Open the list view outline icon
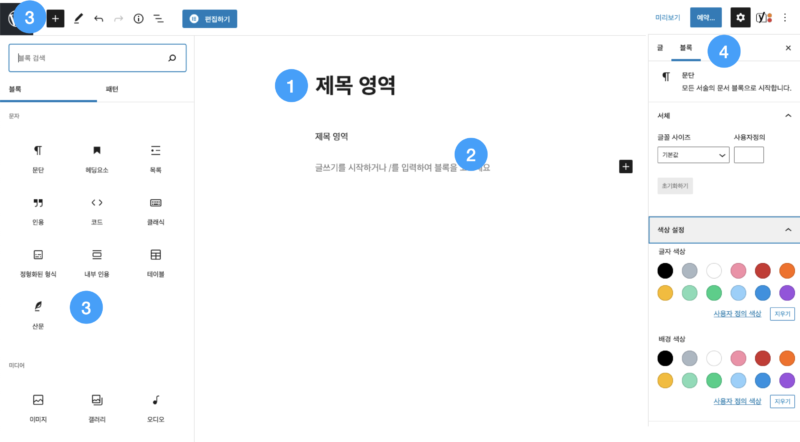 (x=159, y=19)
